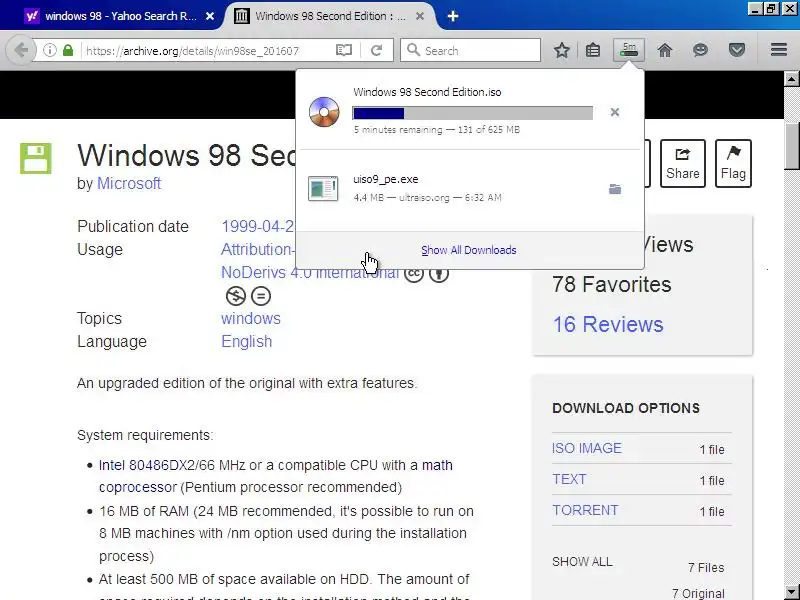
Task: Download the ISO IMAGE option
Action: coord(587,448)
